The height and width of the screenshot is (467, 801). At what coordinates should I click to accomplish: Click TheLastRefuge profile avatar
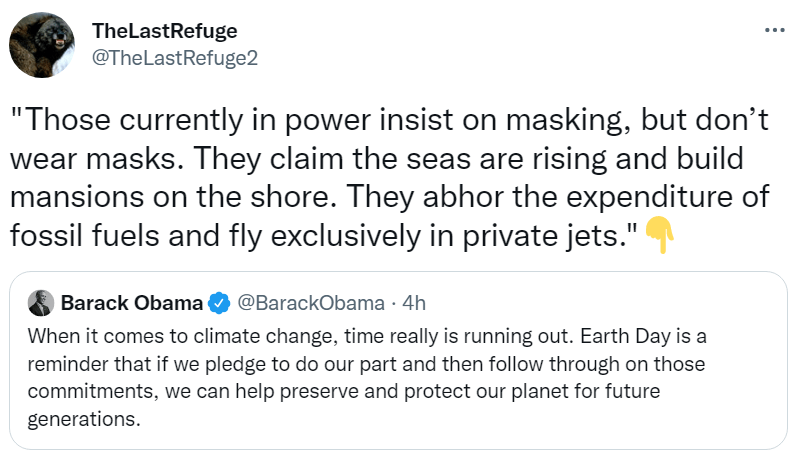click(40, 46)
